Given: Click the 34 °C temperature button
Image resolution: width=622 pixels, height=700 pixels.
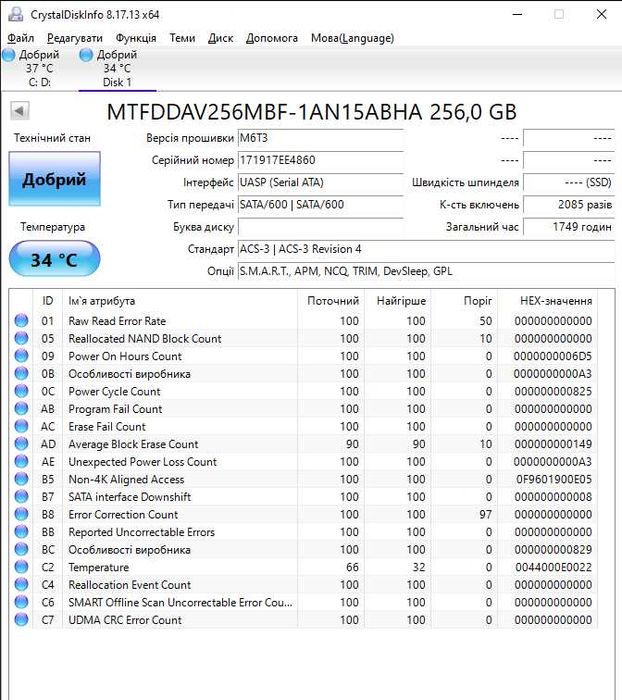Looking at the screenshot, I should coord(54,259).
